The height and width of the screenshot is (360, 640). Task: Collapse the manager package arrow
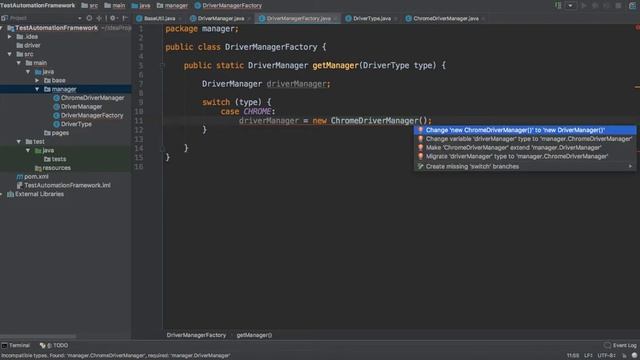(37, 89)
